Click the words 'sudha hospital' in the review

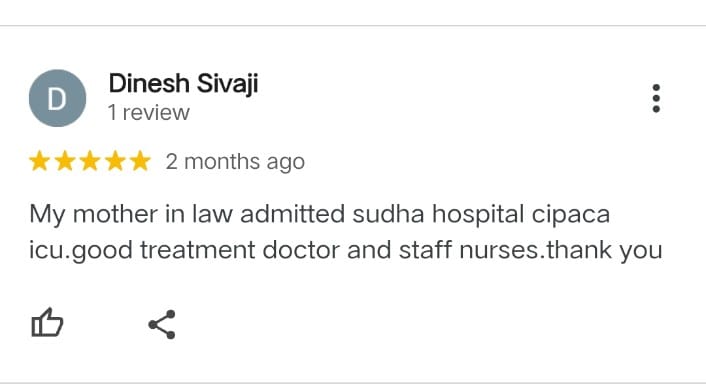pyautogui.click(x=438, y=214)
